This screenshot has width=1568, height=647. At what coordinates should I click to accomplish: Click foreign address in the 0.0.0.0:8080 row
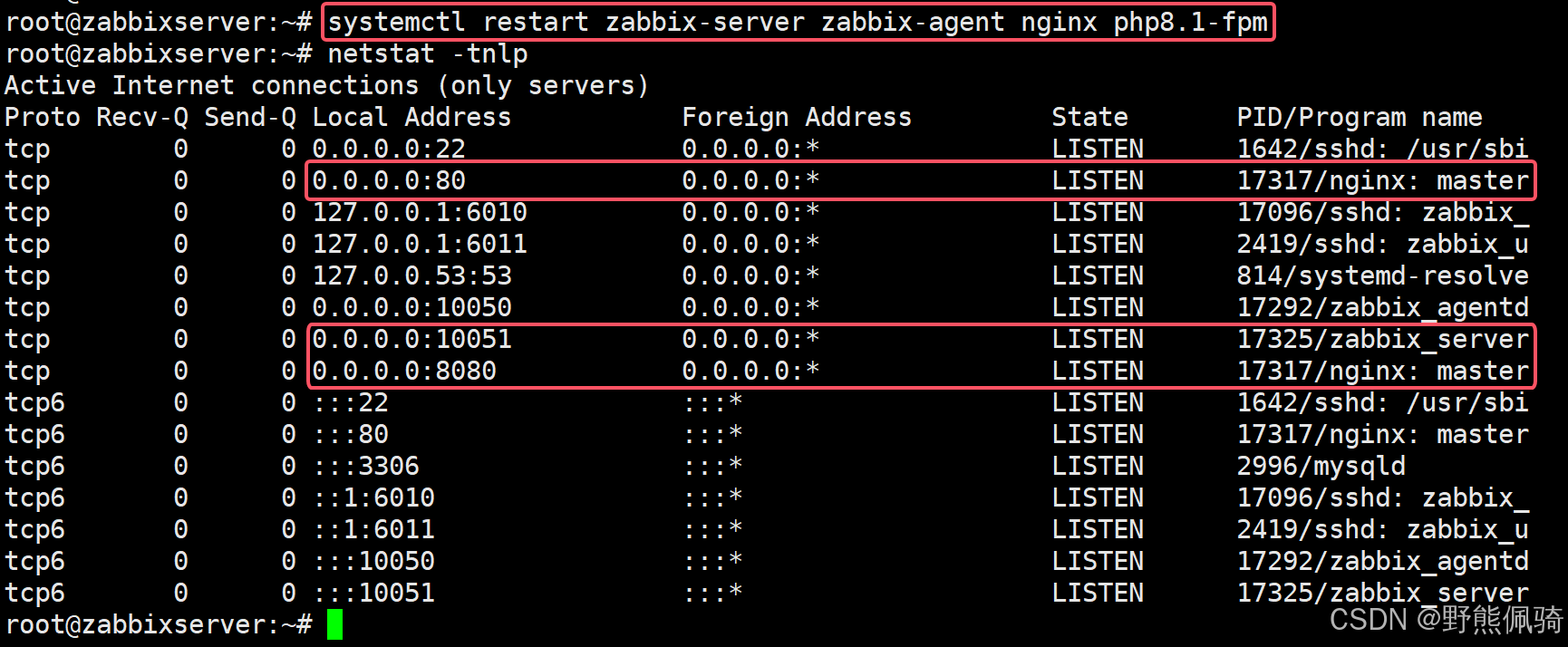(x=750, y=371)
